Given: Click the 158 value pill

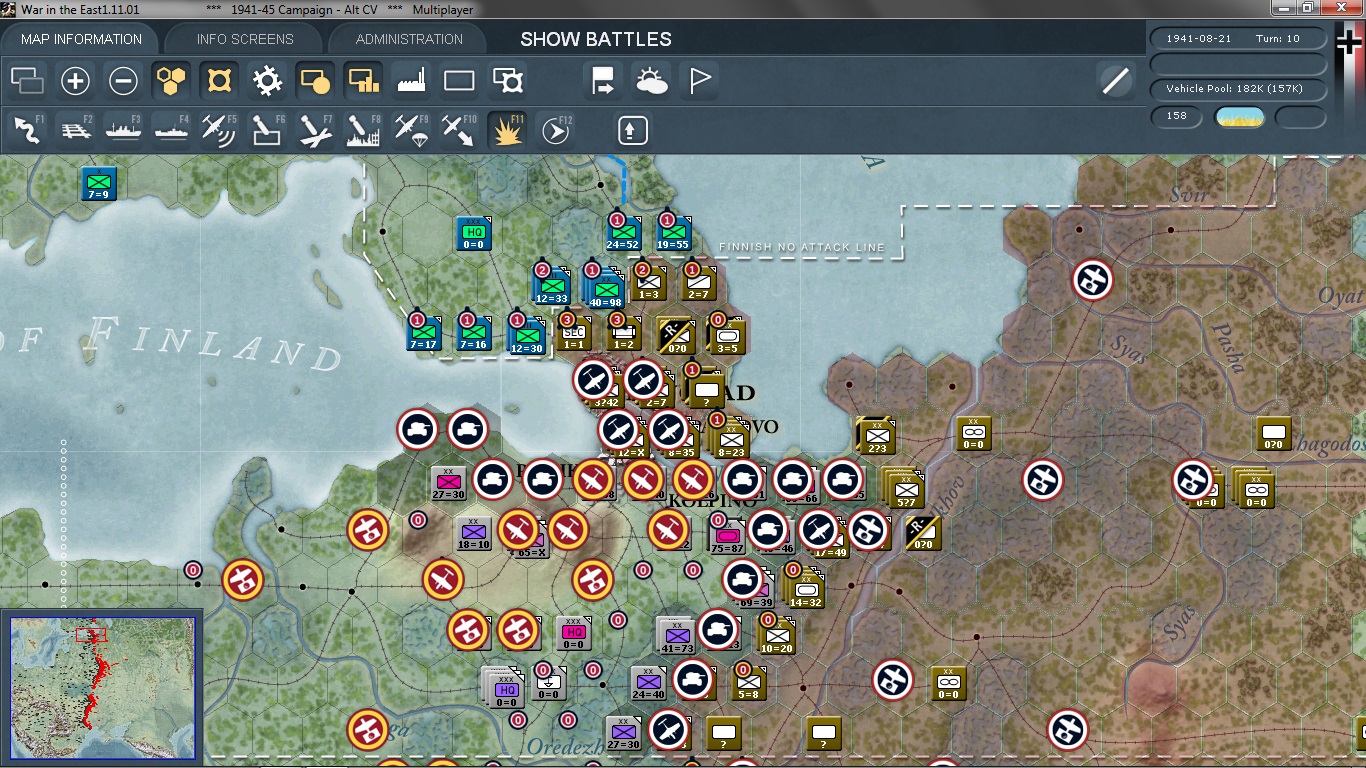Looking at the screenshot, I should pos(1177,116).
